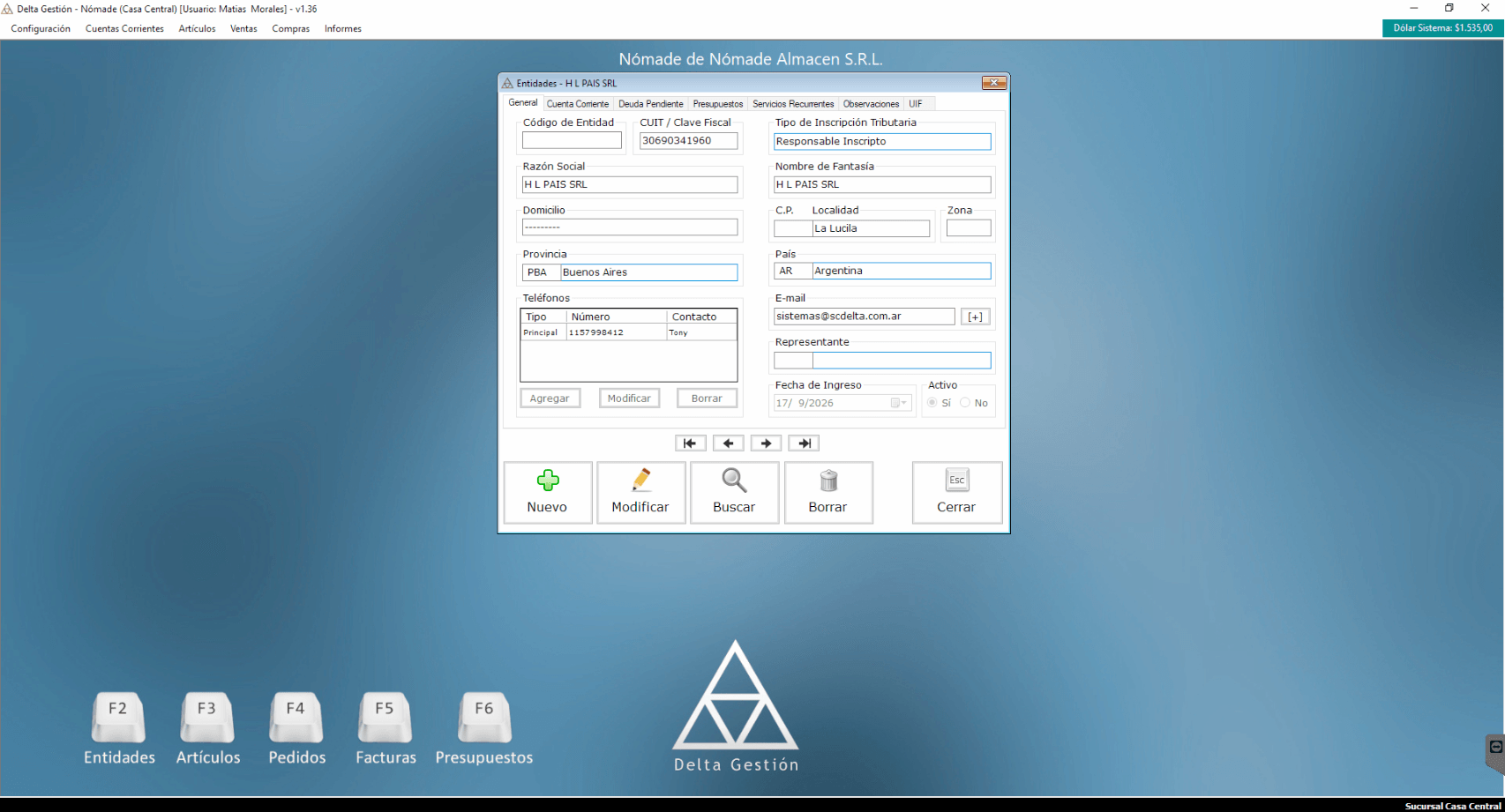Click the Nuevo green plus button

pos(548,493)
